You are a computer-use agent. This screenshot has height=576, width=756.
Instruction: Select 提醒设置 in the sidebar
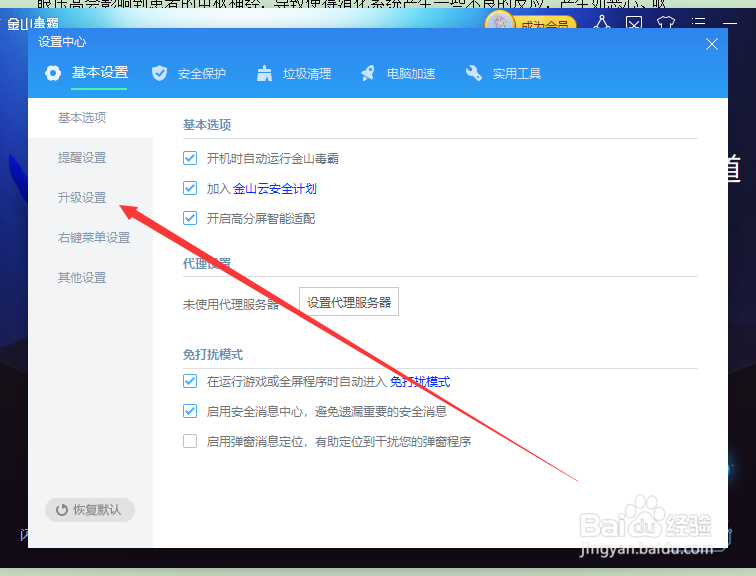tap(82, 158)
